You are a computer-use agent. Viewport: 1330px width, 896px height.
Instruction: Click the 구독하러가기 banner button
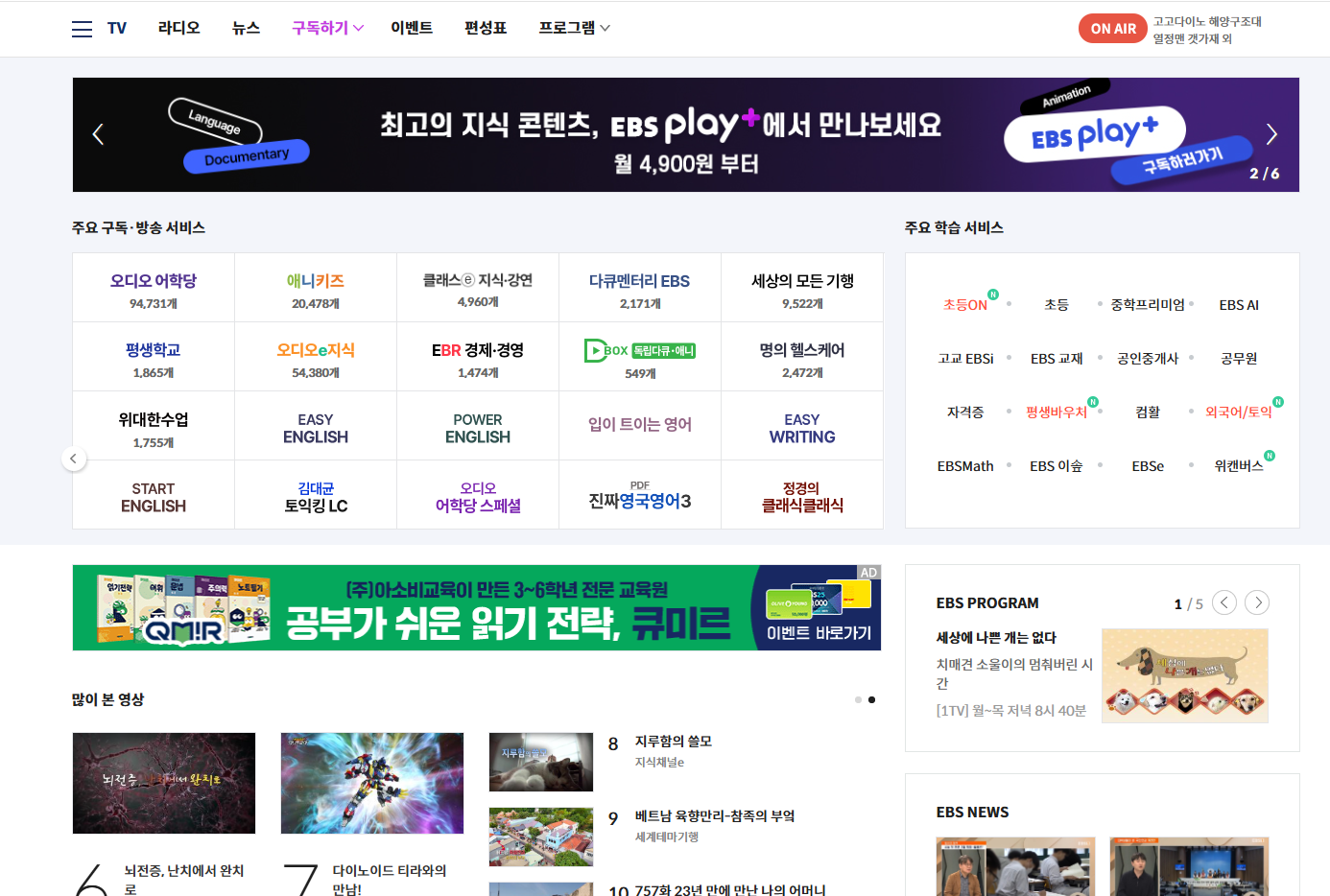(x=1182, y=159)
